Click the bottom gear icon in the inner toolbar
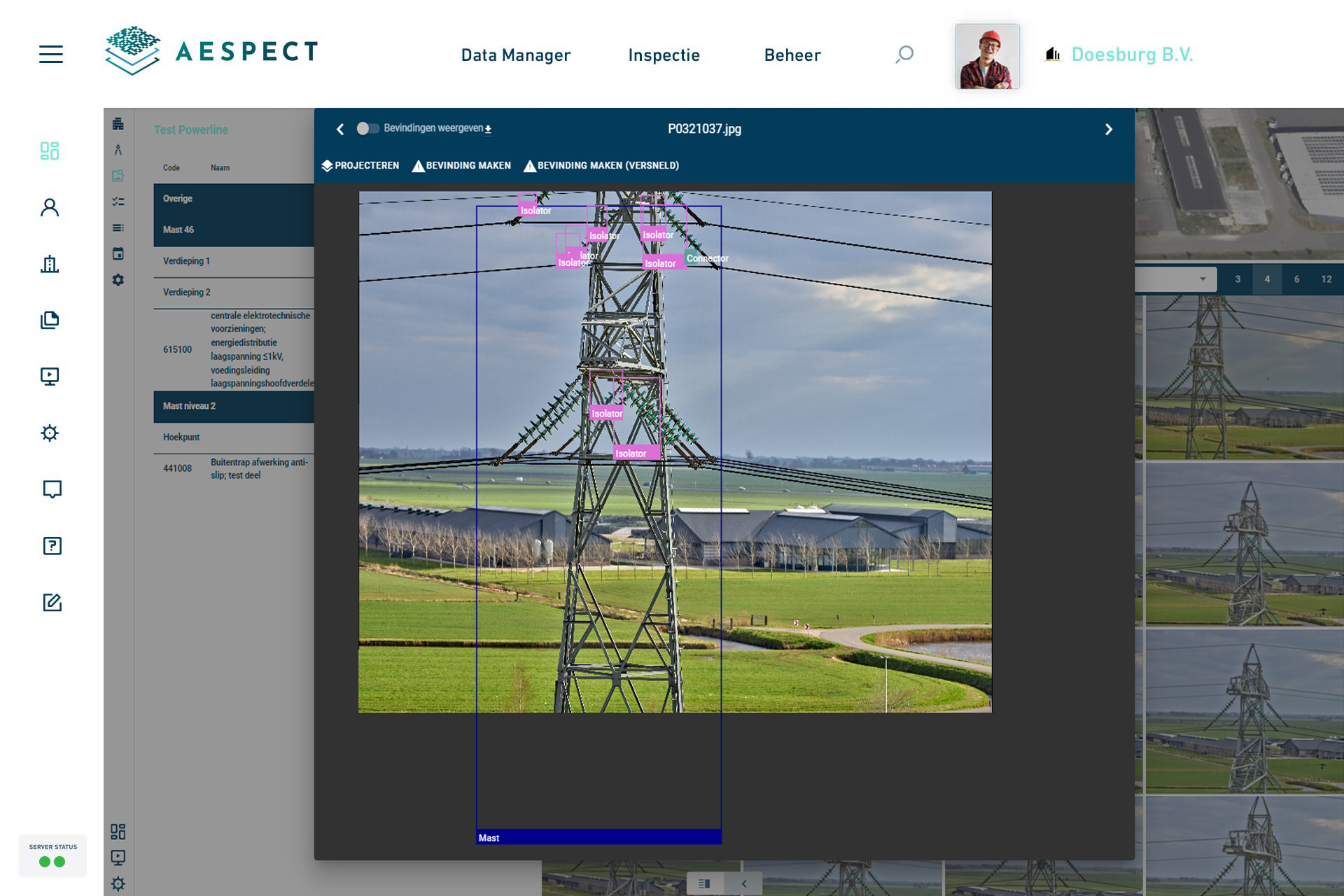 click(x=118, y=883)
